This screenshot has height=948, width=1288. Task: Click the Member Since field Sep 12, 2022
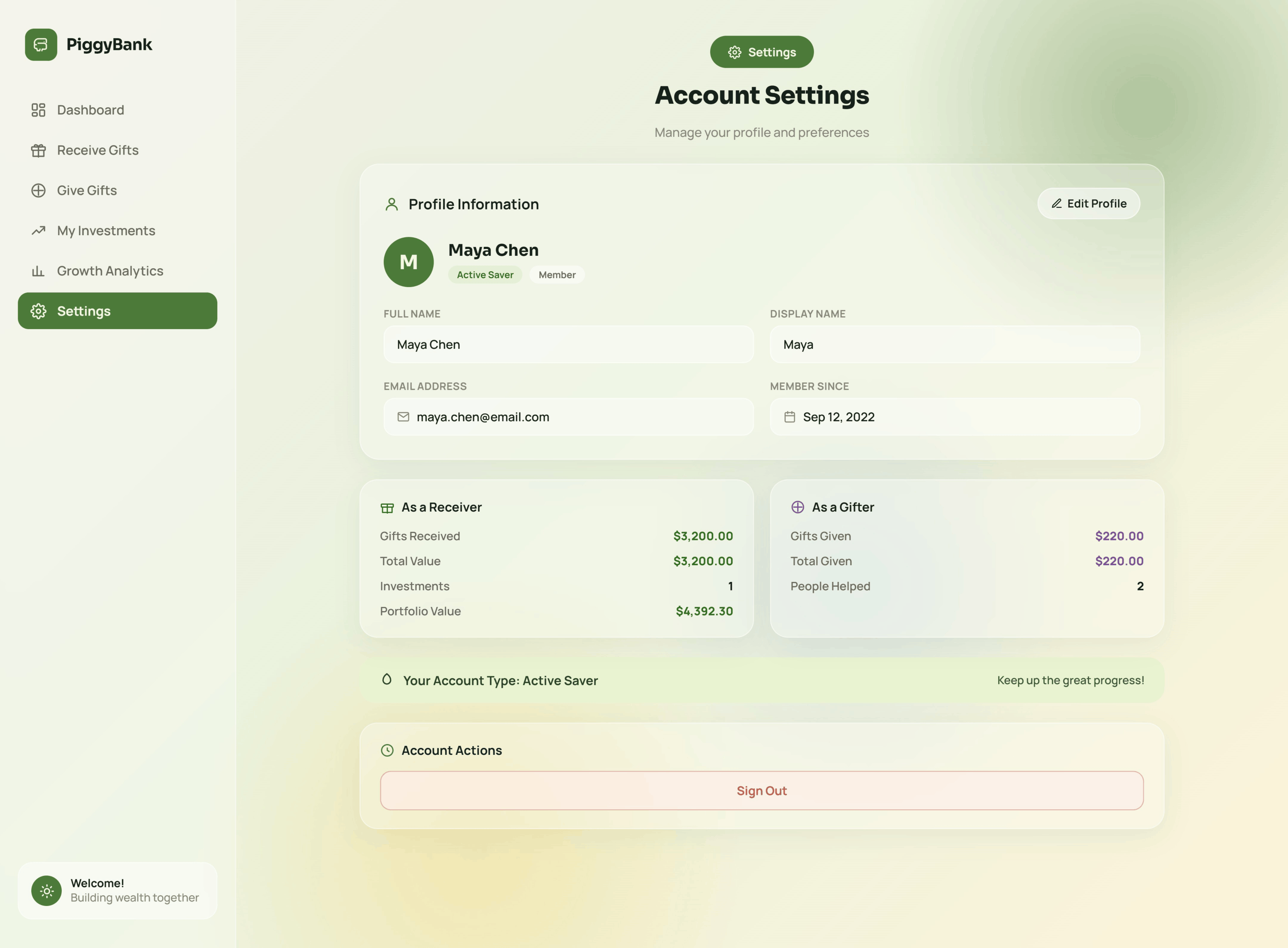tap(955, 417)
